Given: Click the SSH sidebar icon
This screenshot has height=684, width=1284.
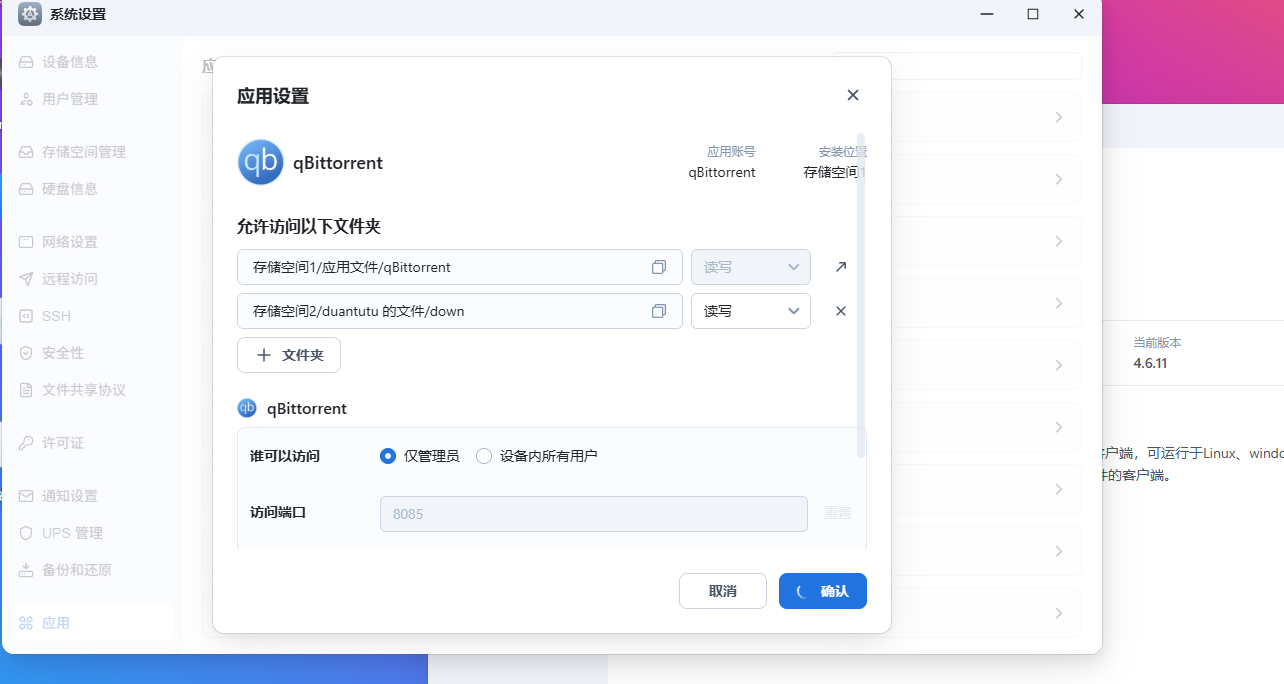Looking at the screenshot, I should click(26, 316).
